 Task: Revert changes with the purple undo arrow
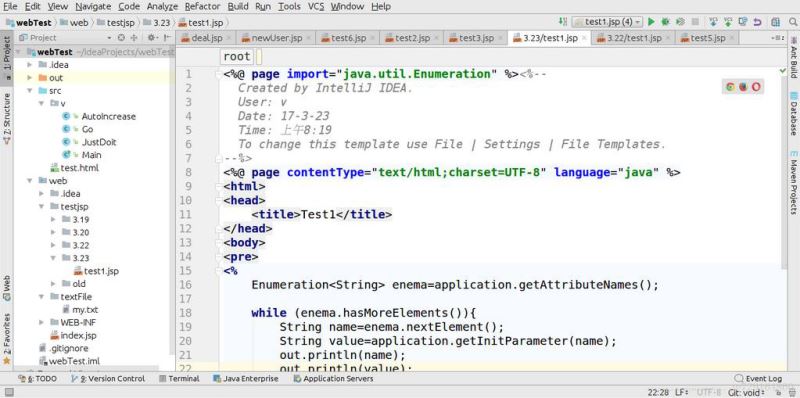click(758, 22)
